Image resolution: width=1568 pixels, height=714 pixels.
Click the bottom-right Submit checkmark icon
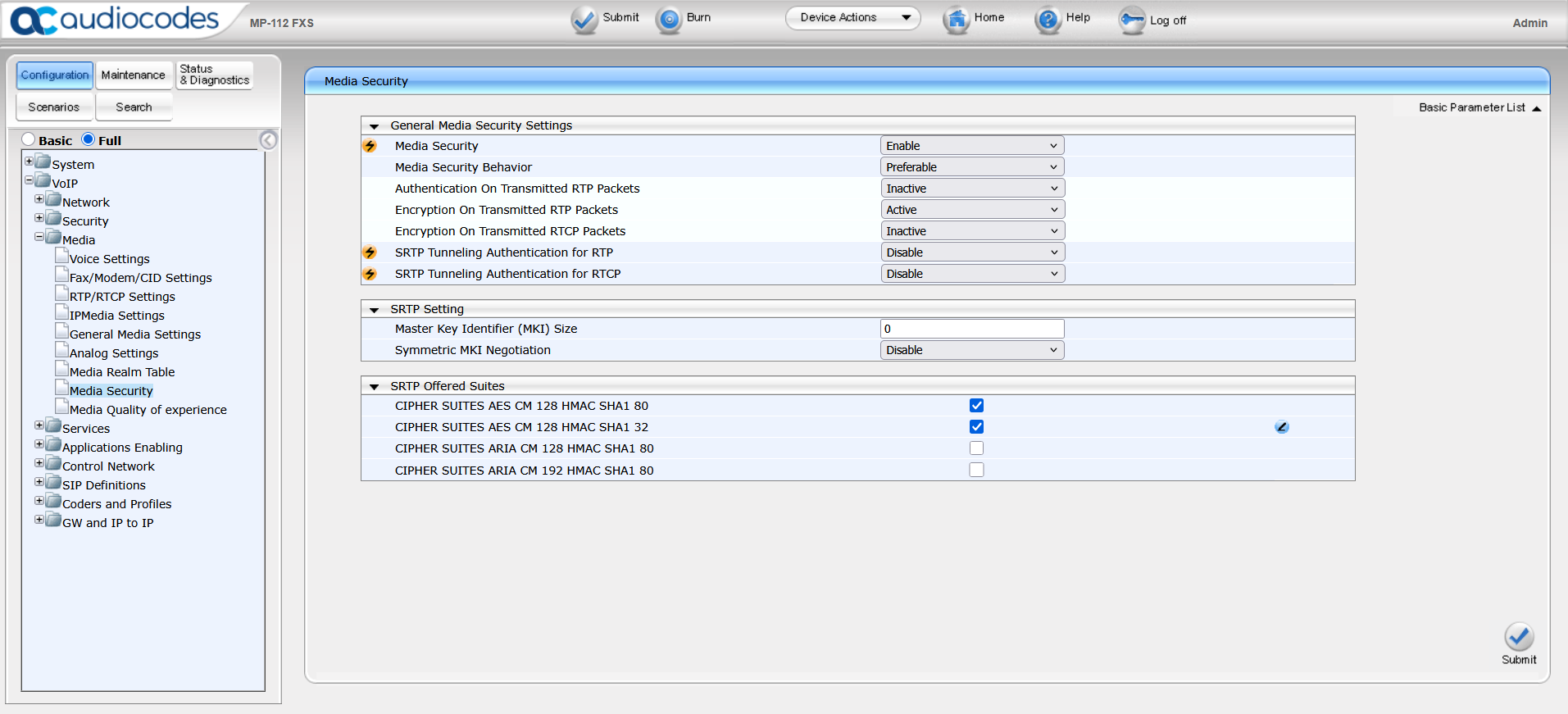point(1518,637)
